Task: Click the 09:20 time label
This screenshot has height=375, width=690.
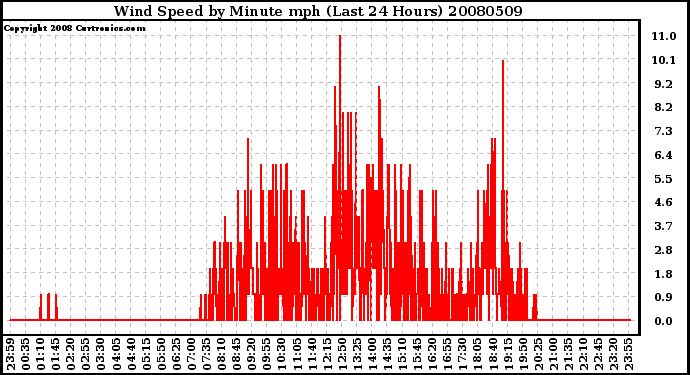Action: (x=252, y=354)
